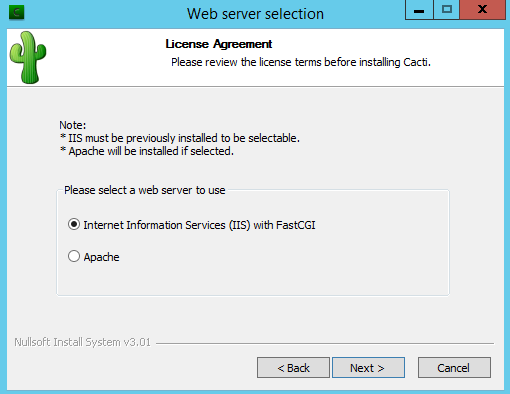Click the License Agreement heading
The image size is (510, 394).
(x=219, y=44)
